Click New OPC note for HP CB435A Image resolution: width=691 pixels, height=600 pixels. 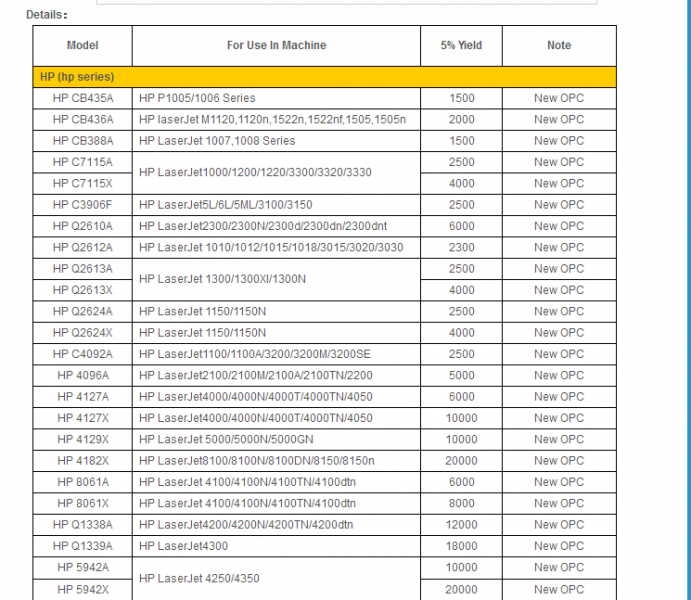click(x=559, y=98)
